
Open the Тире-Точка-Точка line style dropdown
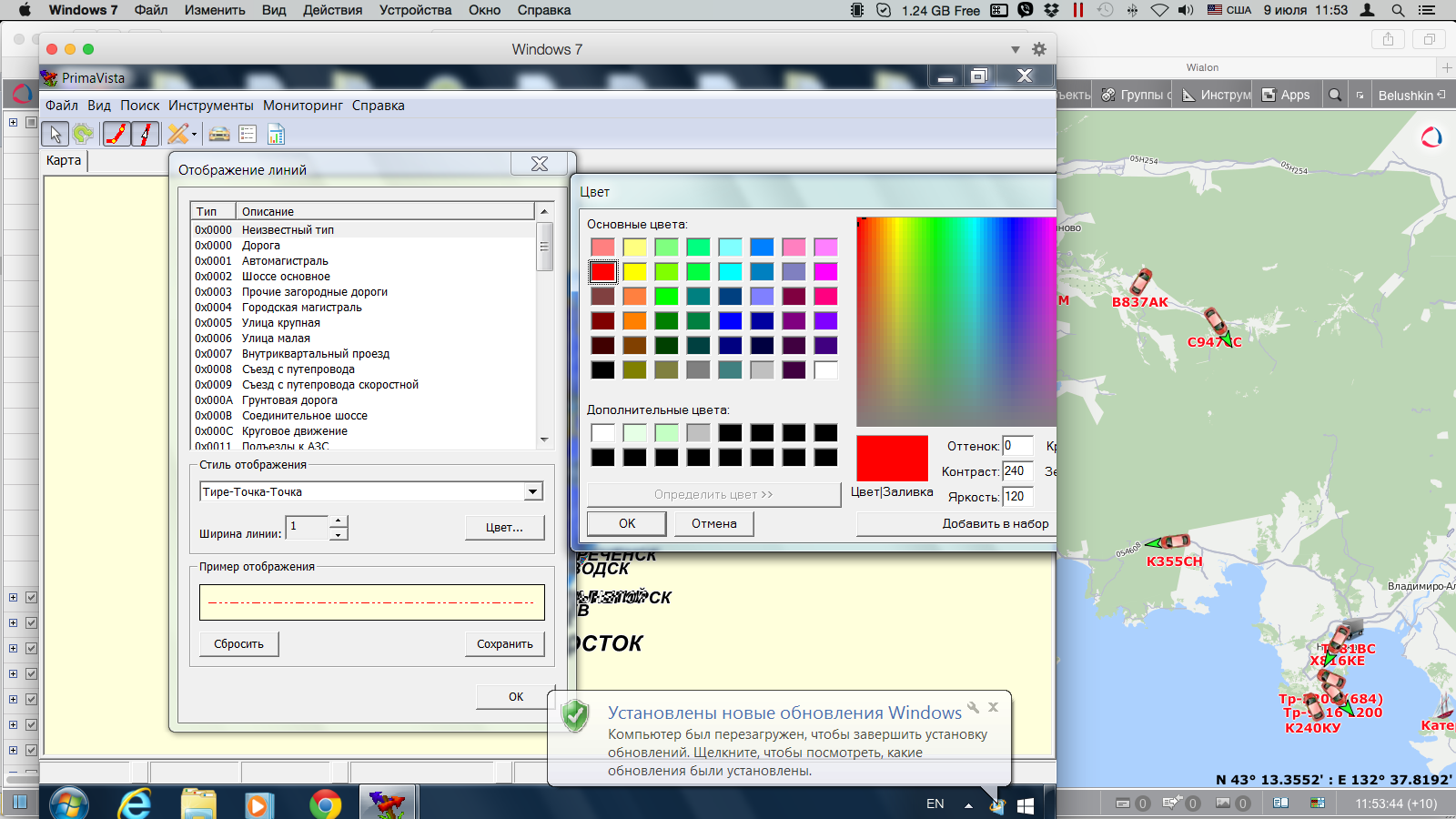click(533, 491)
